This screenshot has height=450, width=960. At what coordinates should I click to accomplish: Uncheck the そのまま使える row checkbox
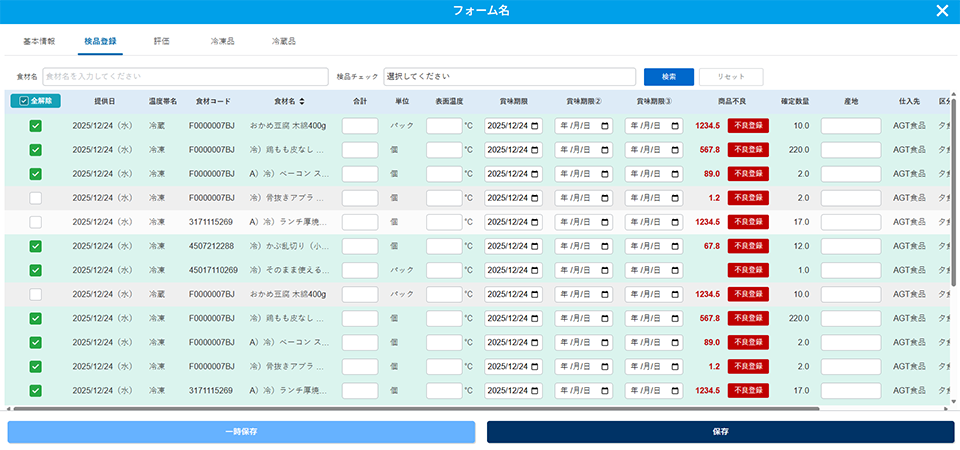pos(36,270)
